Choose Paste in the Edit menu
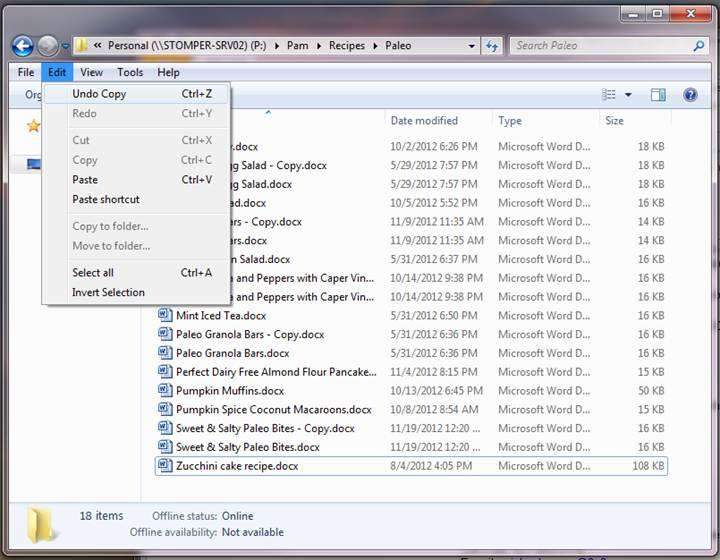The image size is (720, 560). coord(136,179)
